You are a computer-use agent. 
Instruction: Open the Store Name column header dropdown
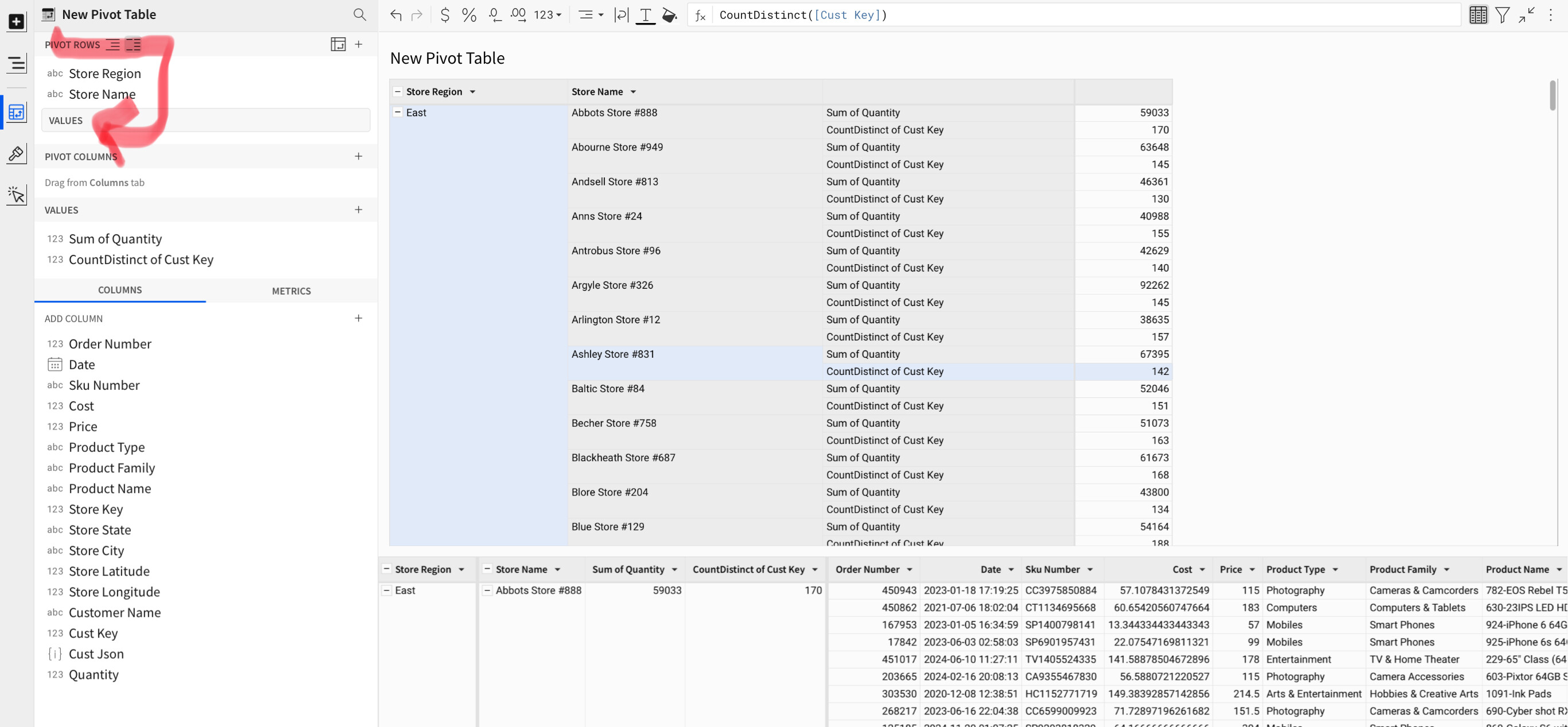click(632, 91)
